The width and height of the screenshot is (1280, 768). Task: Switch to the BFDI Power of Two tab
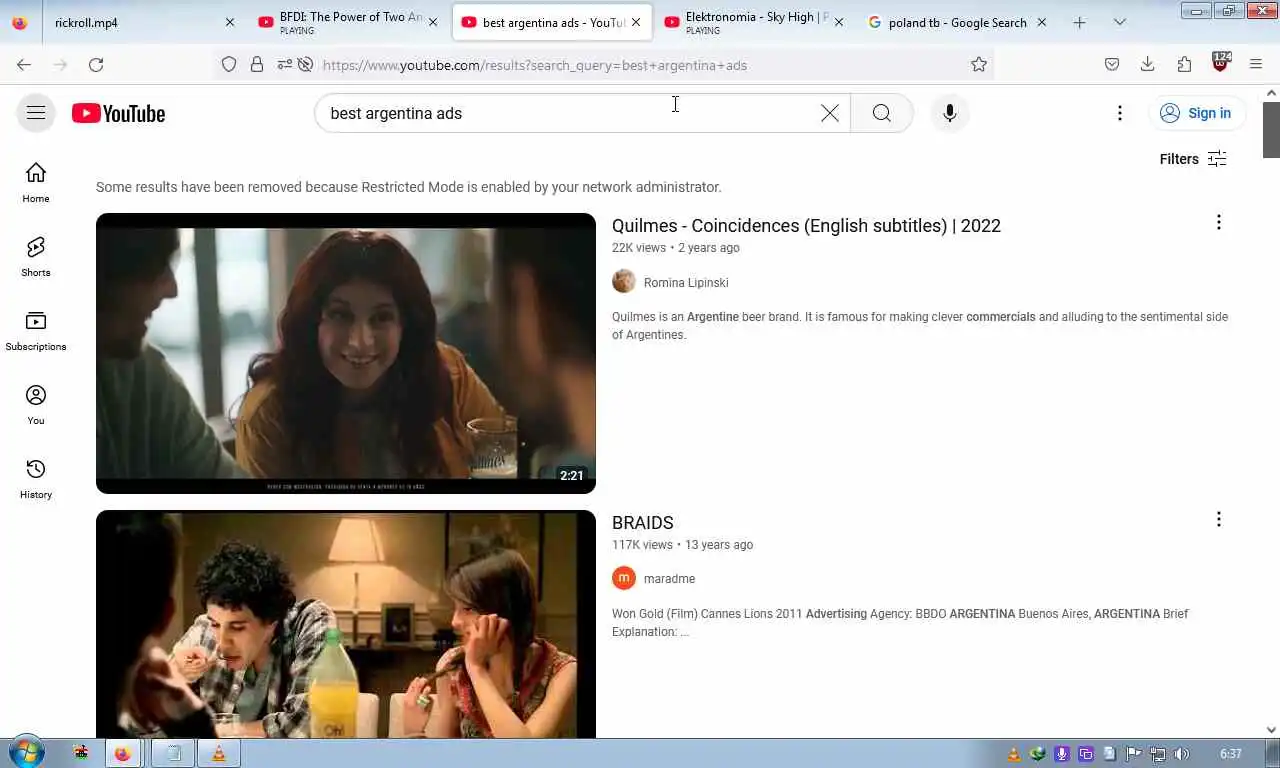(x=350, y=22)
